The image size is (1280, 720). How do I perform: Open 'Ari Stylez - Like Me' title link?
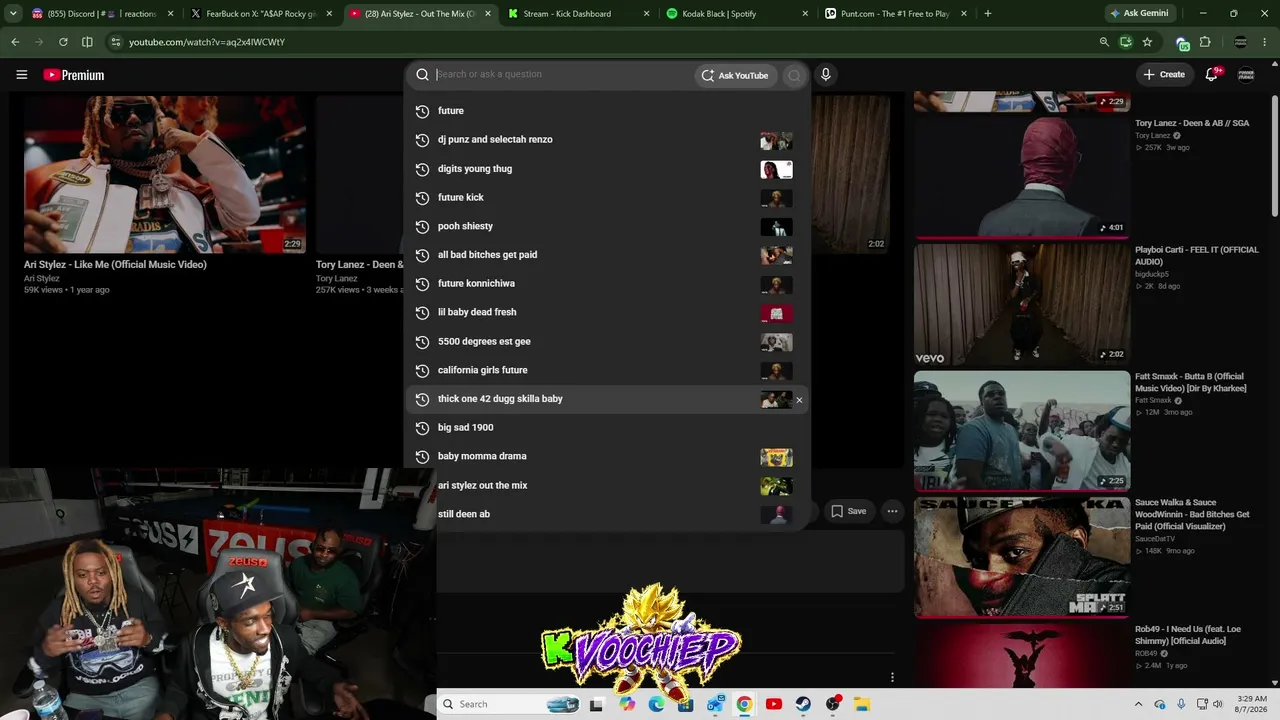[x=115, y=265]
